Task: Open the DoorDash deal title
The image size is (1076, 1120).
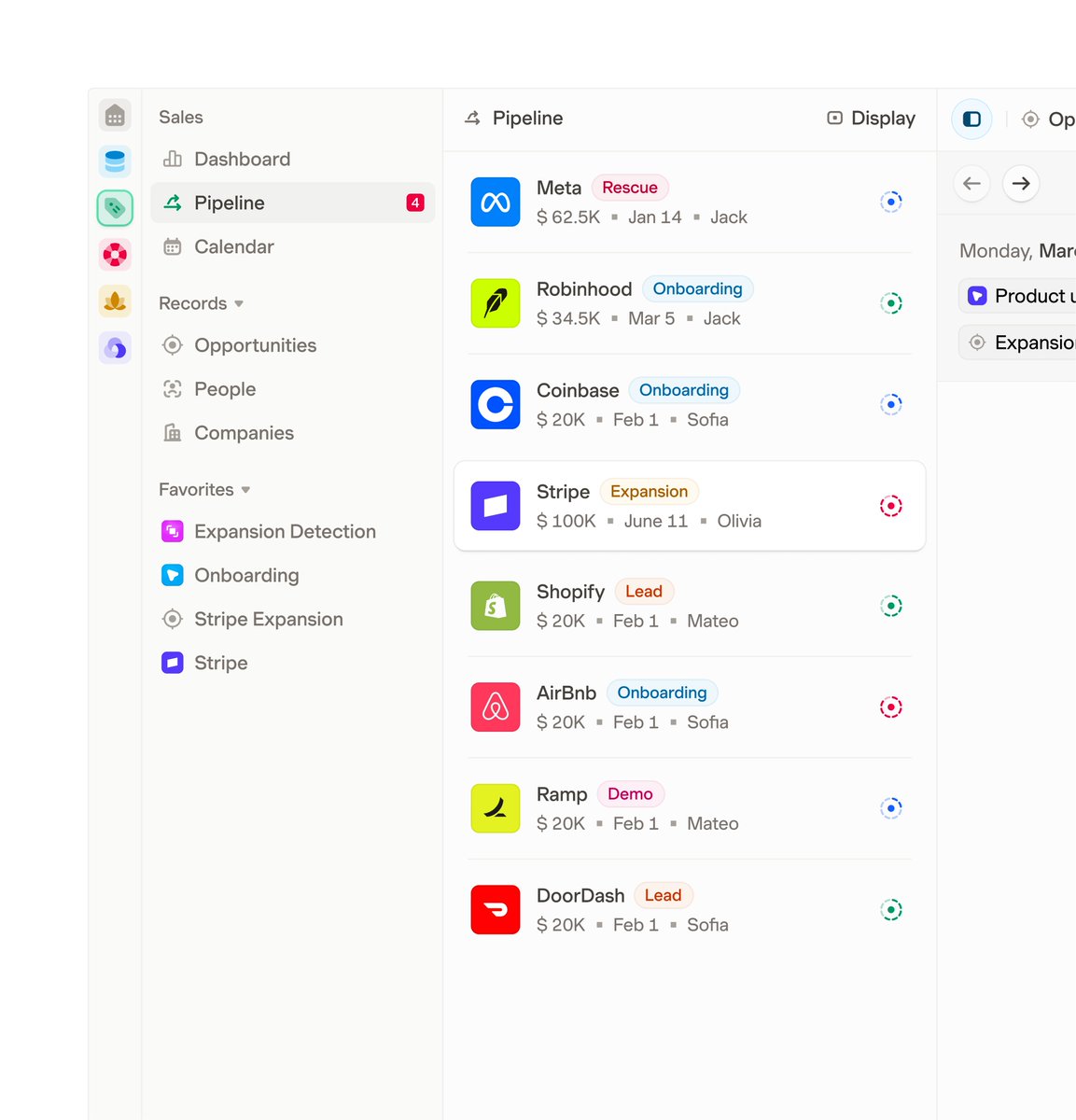Action: point(580,896)
